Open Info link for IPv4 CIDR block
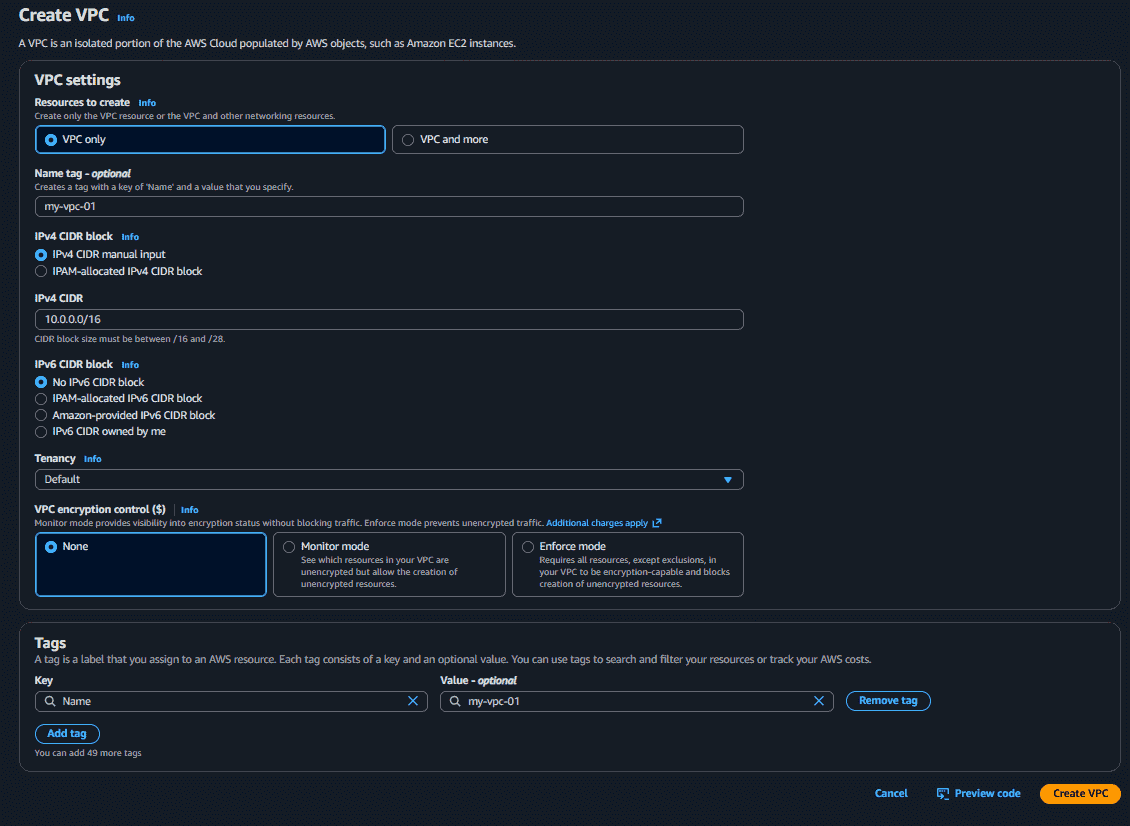This screenshot has height=826, width=1130. 130,237
